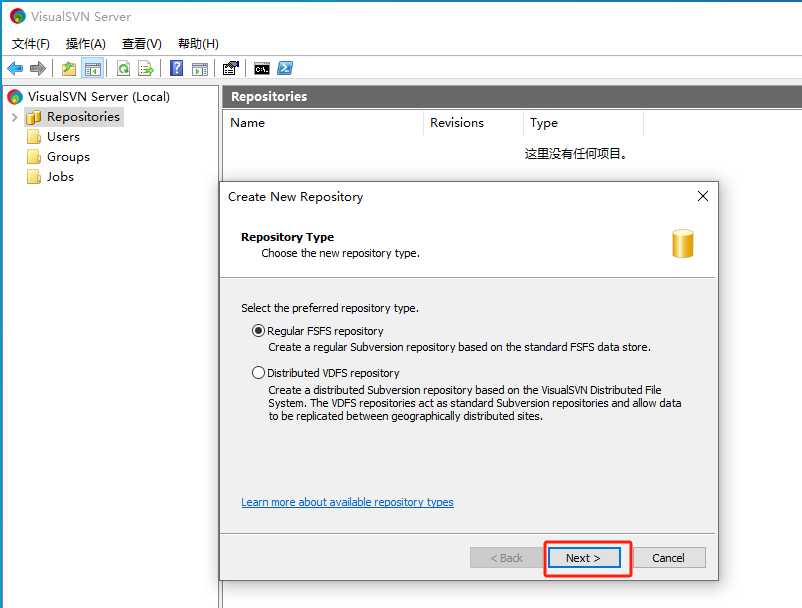Click the Repository Type heading text
Screen dimensions: 802x608
pos(287,237)
